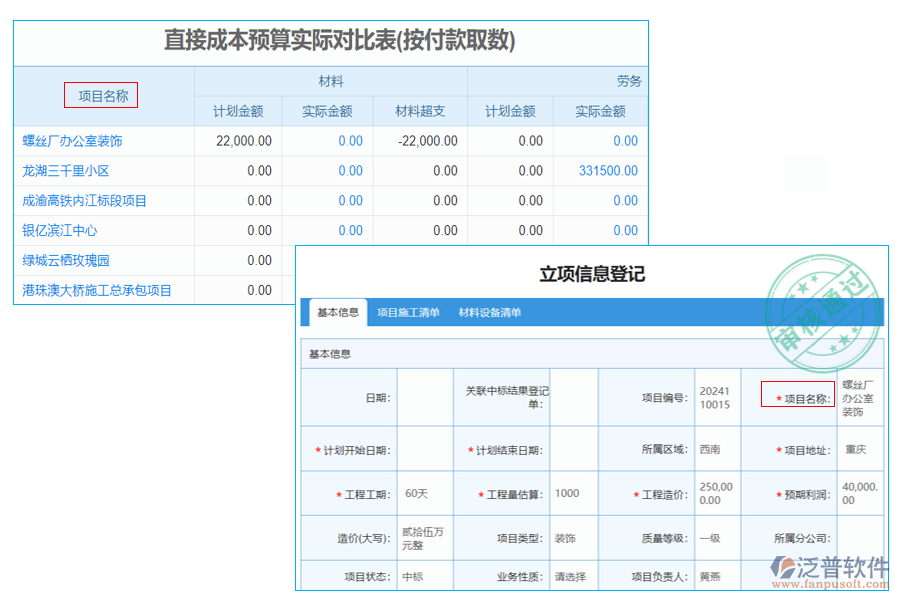Image resolution: width=900 pixels, height=600 pixels.
Task: Select the 基本信息 tab
Action: click(x=337, y=310)
